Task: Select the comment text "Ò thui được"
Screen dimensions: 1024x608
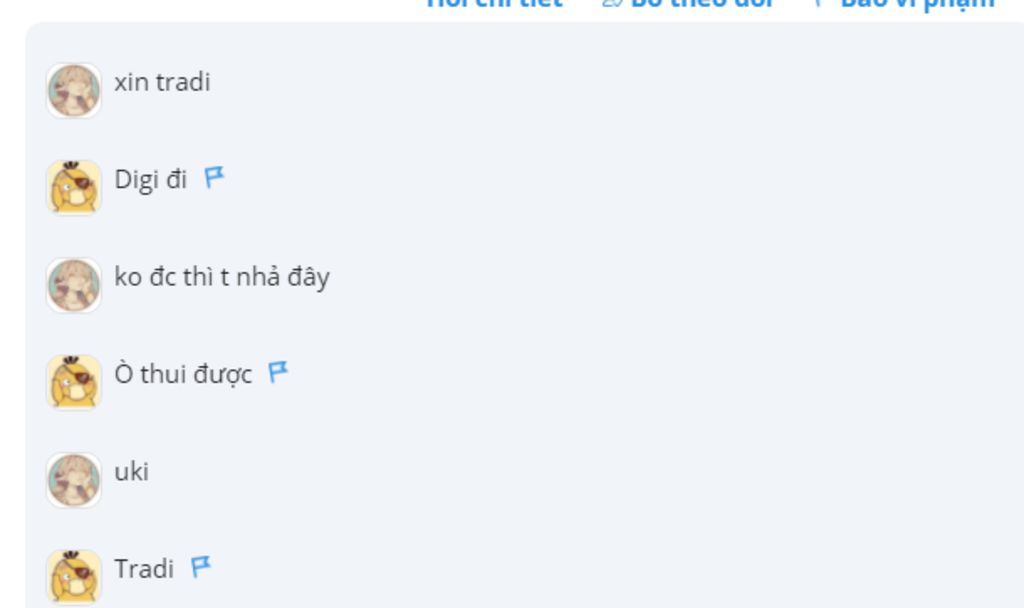Action: click(184, 374)
